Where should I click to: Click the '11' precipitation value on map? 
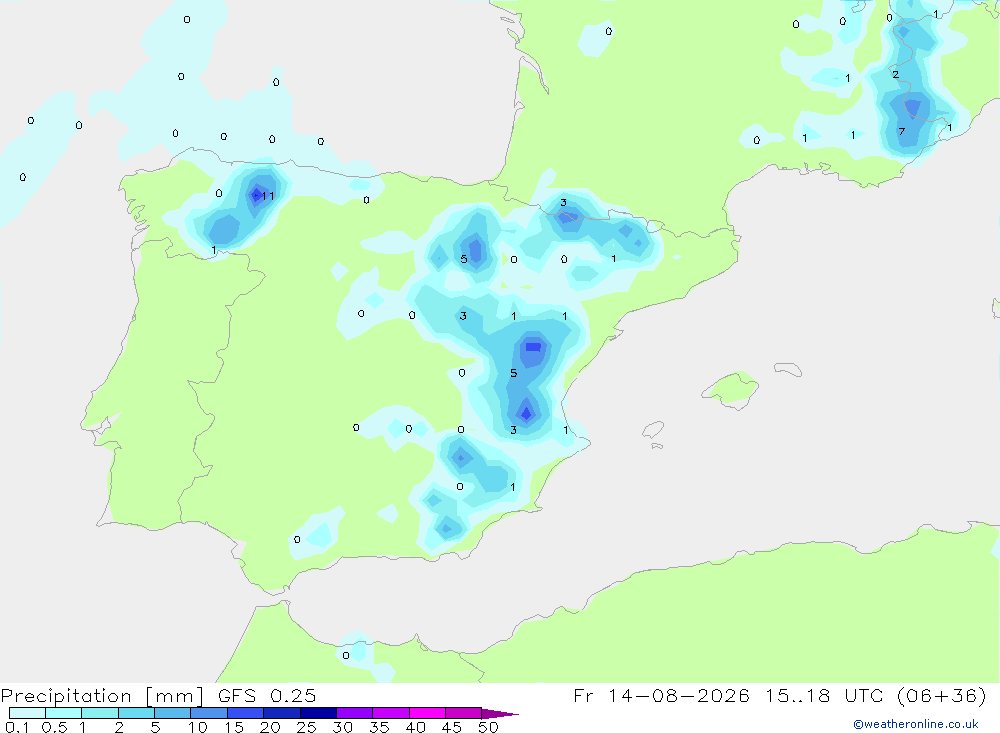tap(268, 196)
